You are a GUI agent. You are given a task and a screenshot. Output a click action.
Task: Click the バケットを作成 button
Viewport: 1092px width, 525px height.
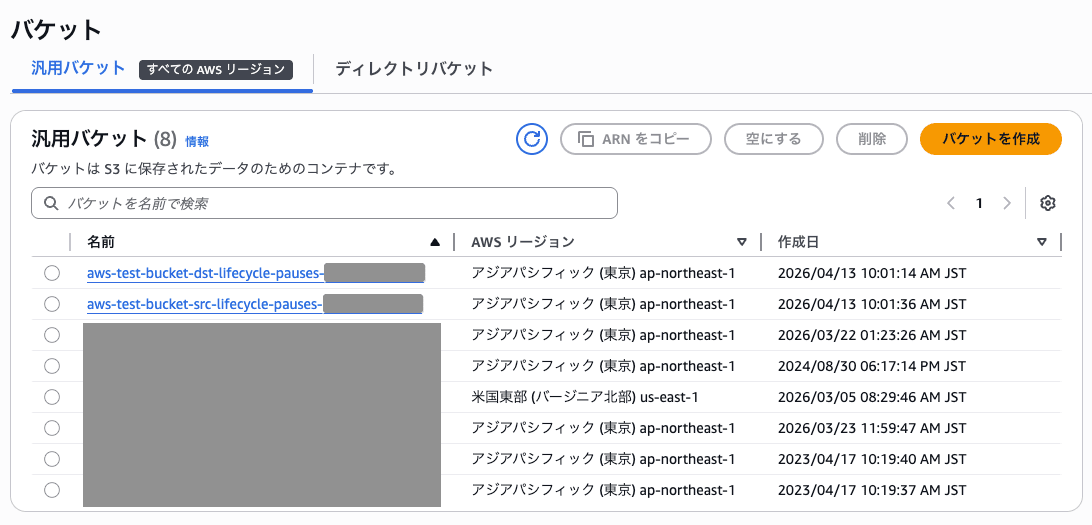[x=991, y=139]
